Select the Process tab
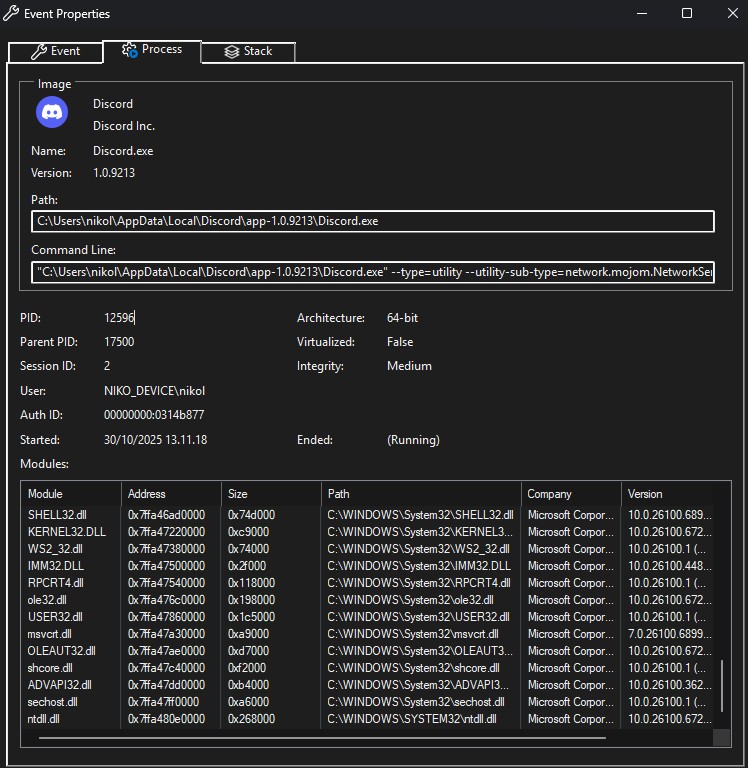The image size is (748, 768). (152, 50)
